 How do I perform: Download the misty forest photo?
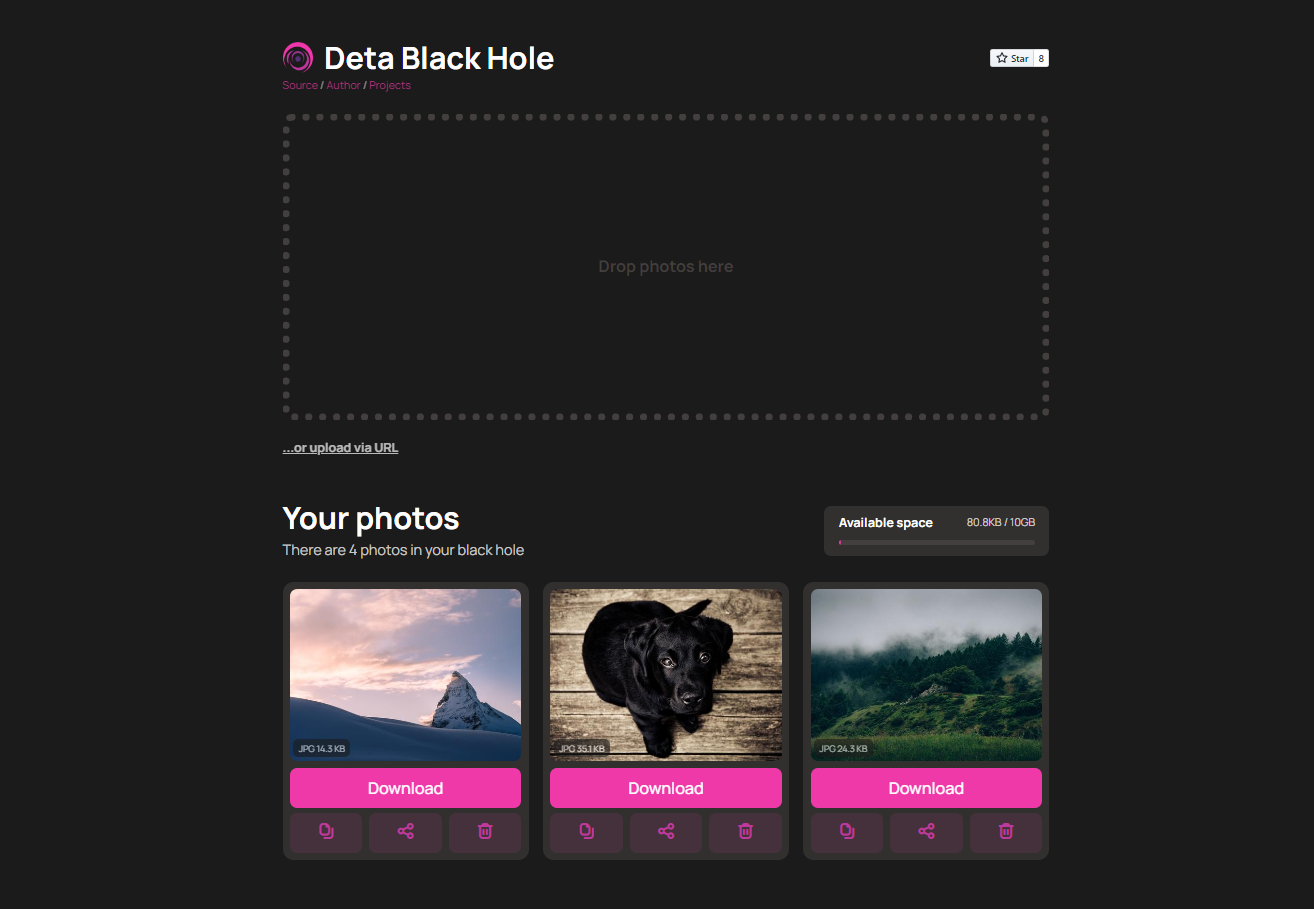pos(926,788)
